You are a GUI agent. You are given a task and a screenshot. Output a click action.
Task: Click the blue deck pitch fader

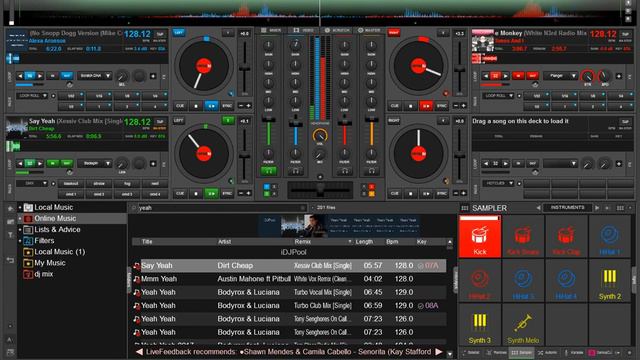pos(244,68)
